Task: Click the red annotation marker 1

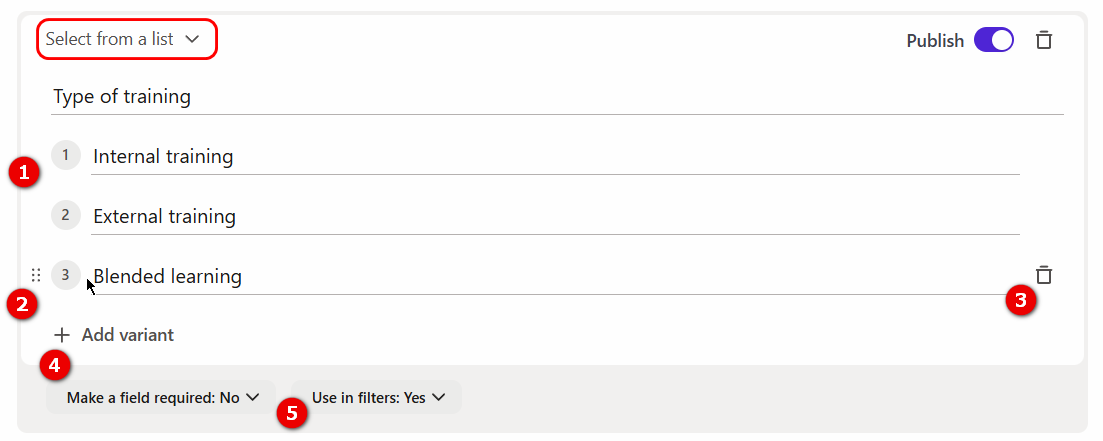Action: tap(23, 172)
